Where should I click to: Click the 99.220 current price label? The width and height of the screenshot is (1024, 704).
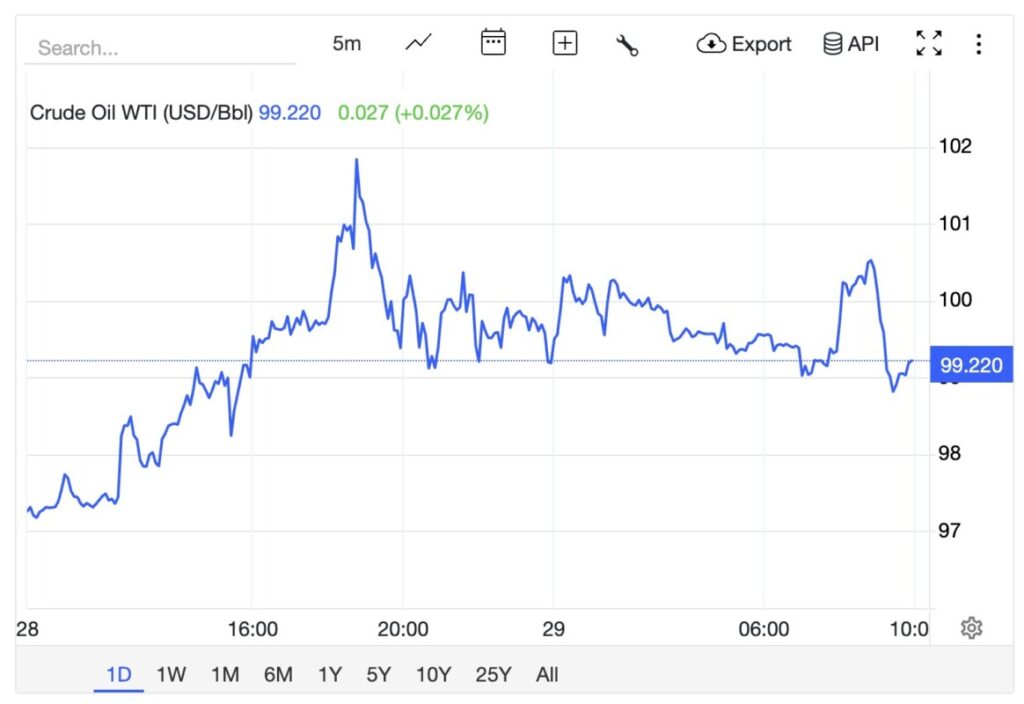pos(971,365)
